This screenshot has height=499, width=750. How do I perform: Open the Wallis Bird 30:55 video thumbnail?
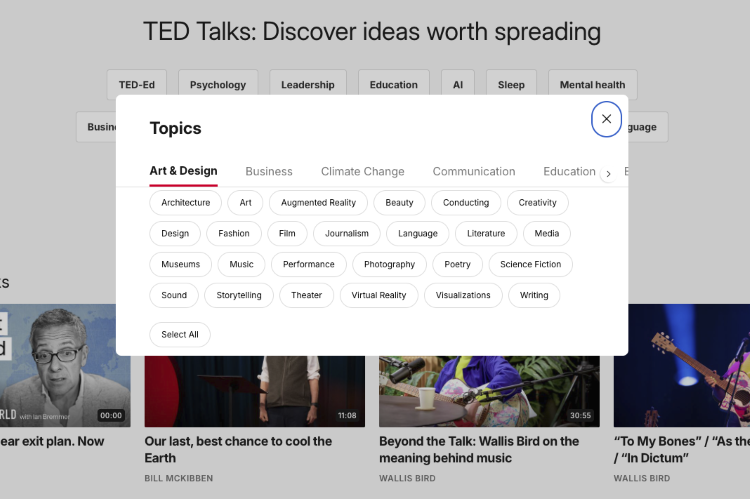pos(489,391)
